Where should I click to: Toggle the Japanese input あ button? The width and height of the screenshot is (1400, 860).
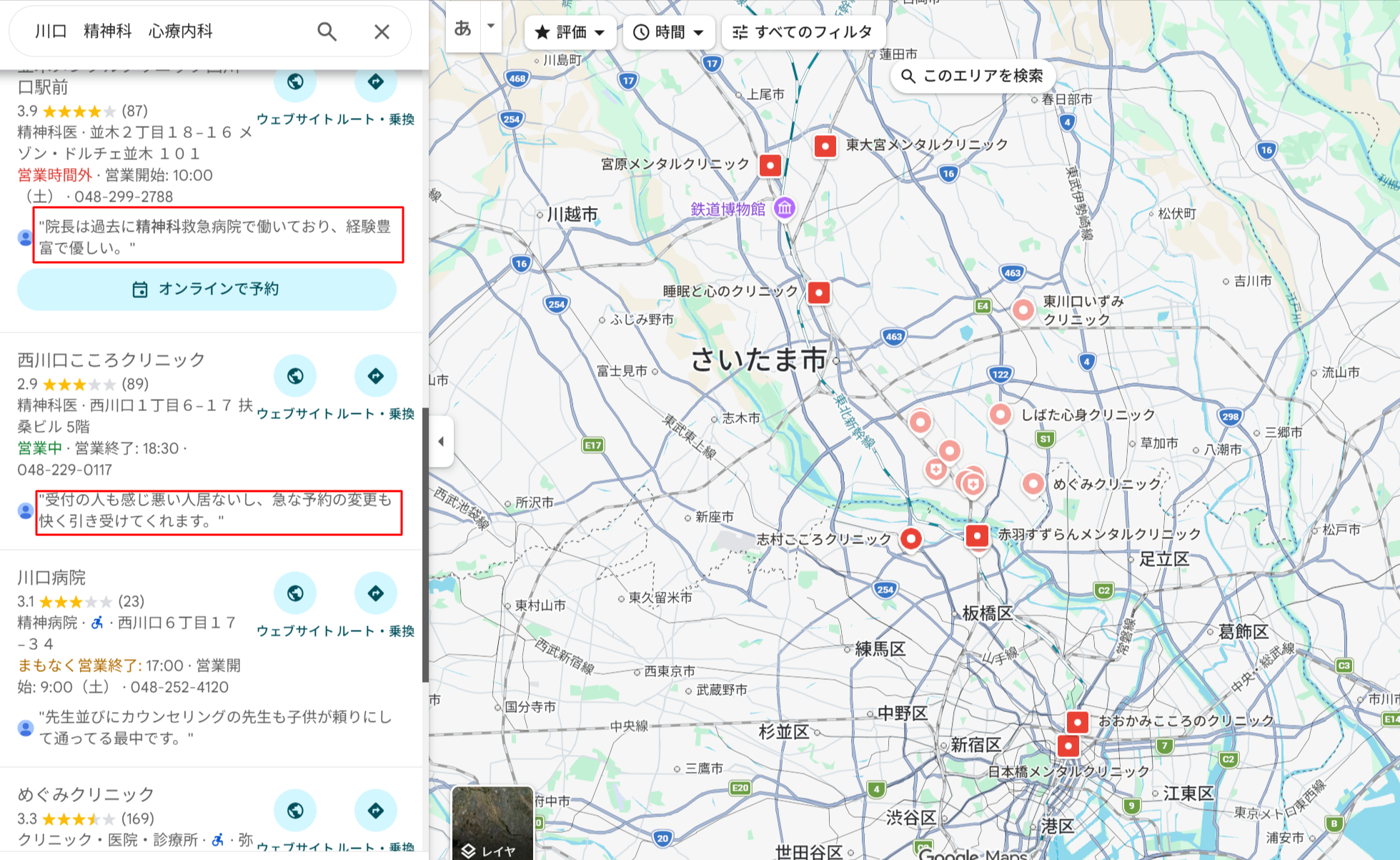[463, 29]
